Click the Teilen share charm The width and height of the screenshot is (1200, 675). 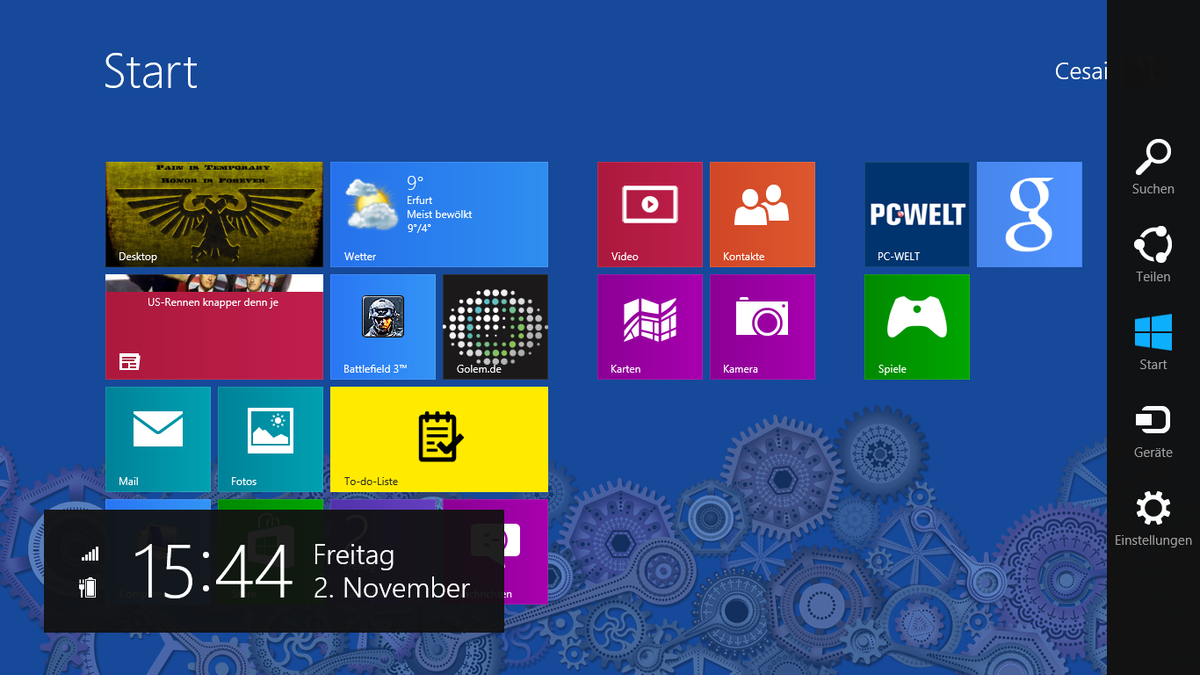pos(1153,254)
